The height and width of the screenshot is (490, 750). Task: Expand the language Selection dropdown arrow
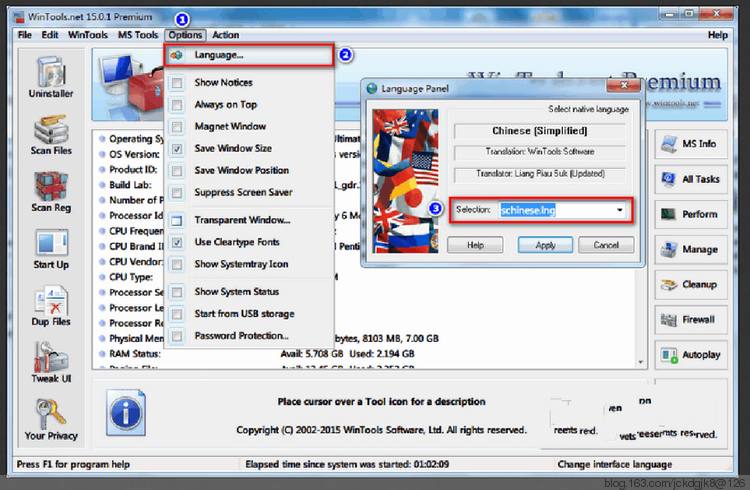click(x=619, y=210)
